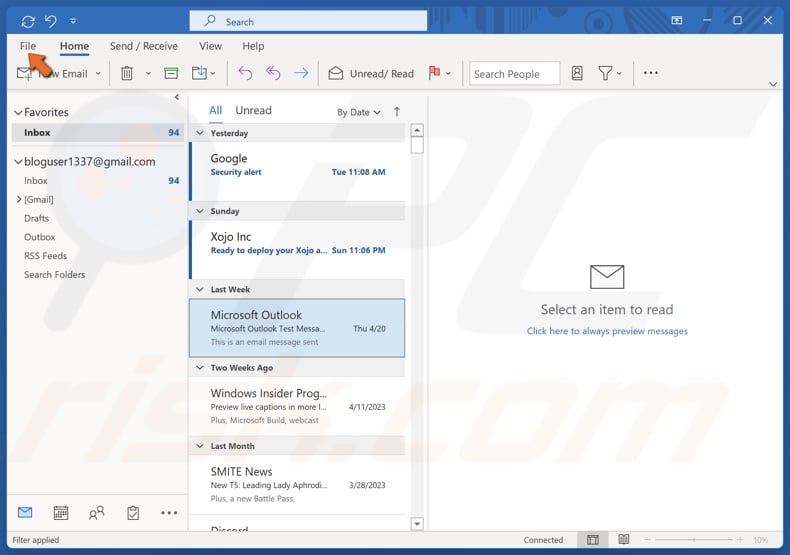
Task: Click the Delete trash can icon
Action: (x=127, y=74)
